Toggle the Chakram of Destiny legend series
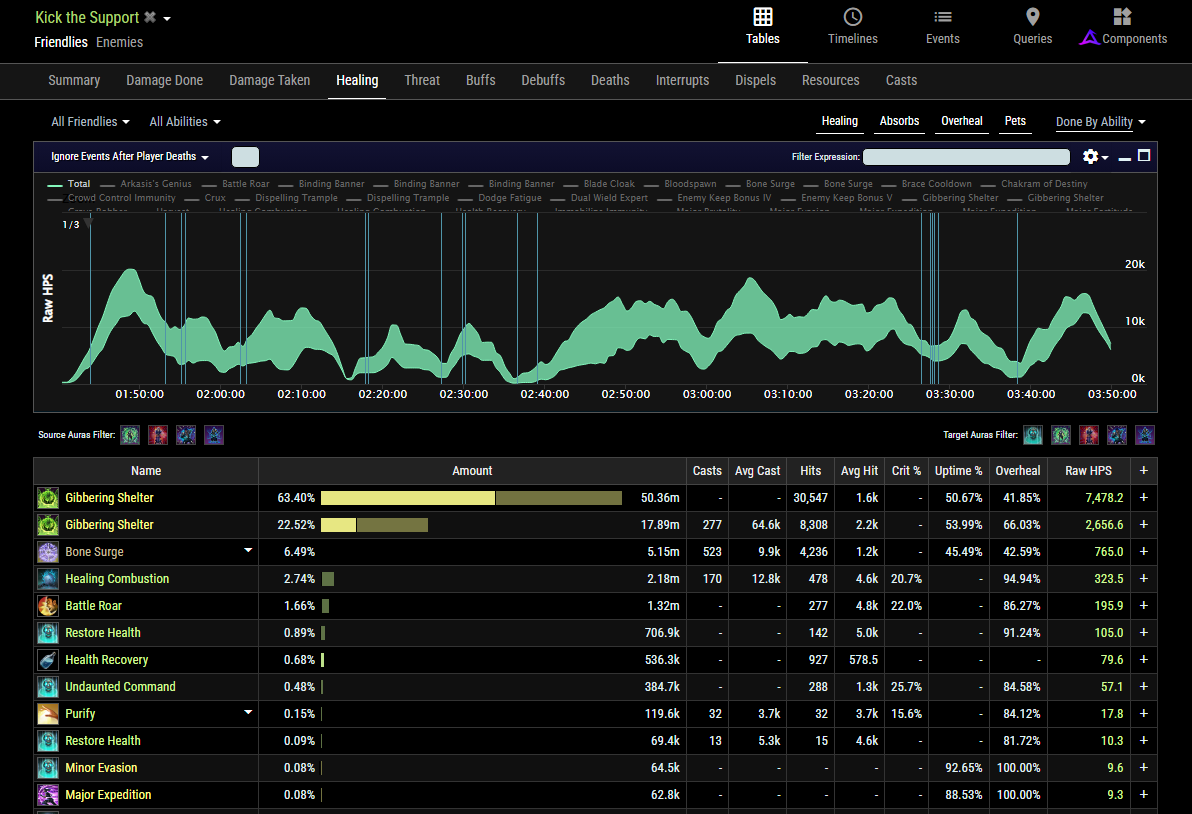 (1034, 183)
